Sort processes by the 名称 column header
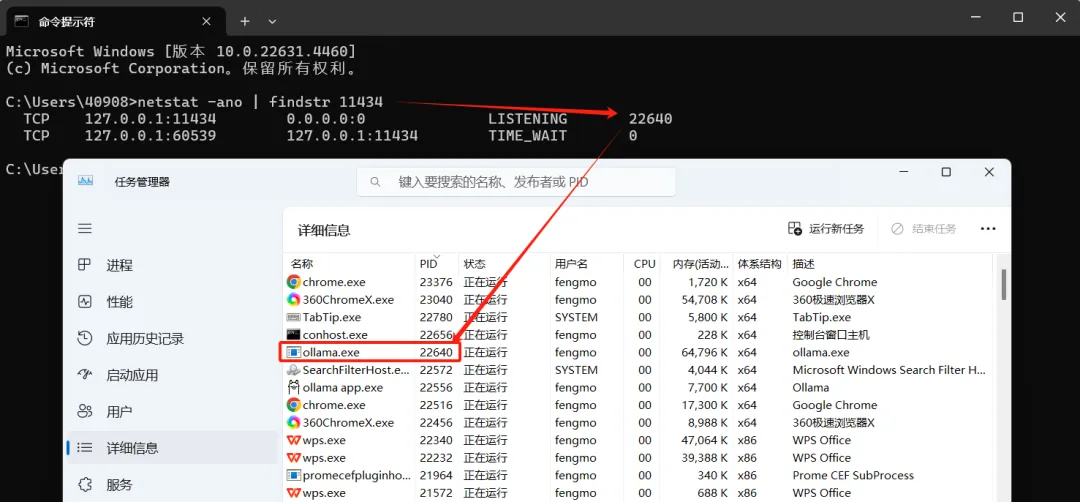Image resolution: width=1080 pixels, height=502 pixels. coord(302,264)
